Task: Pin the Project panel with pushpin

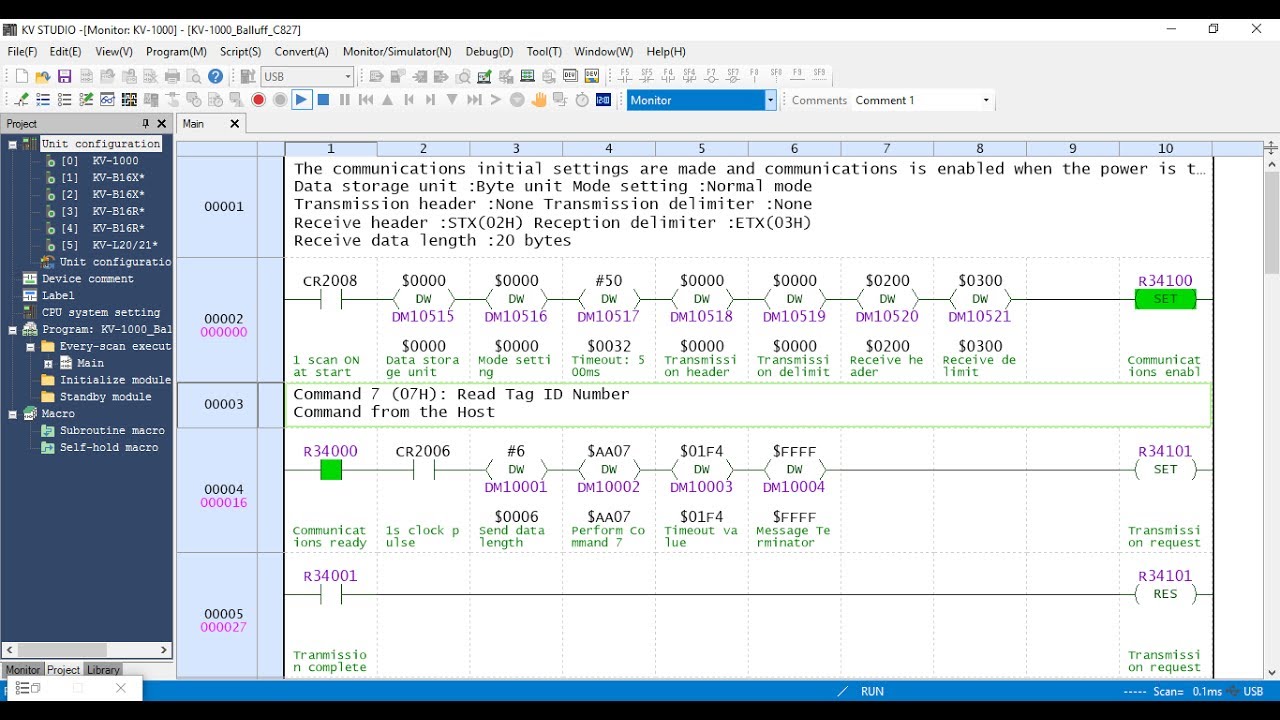Action: click(146, 124)
